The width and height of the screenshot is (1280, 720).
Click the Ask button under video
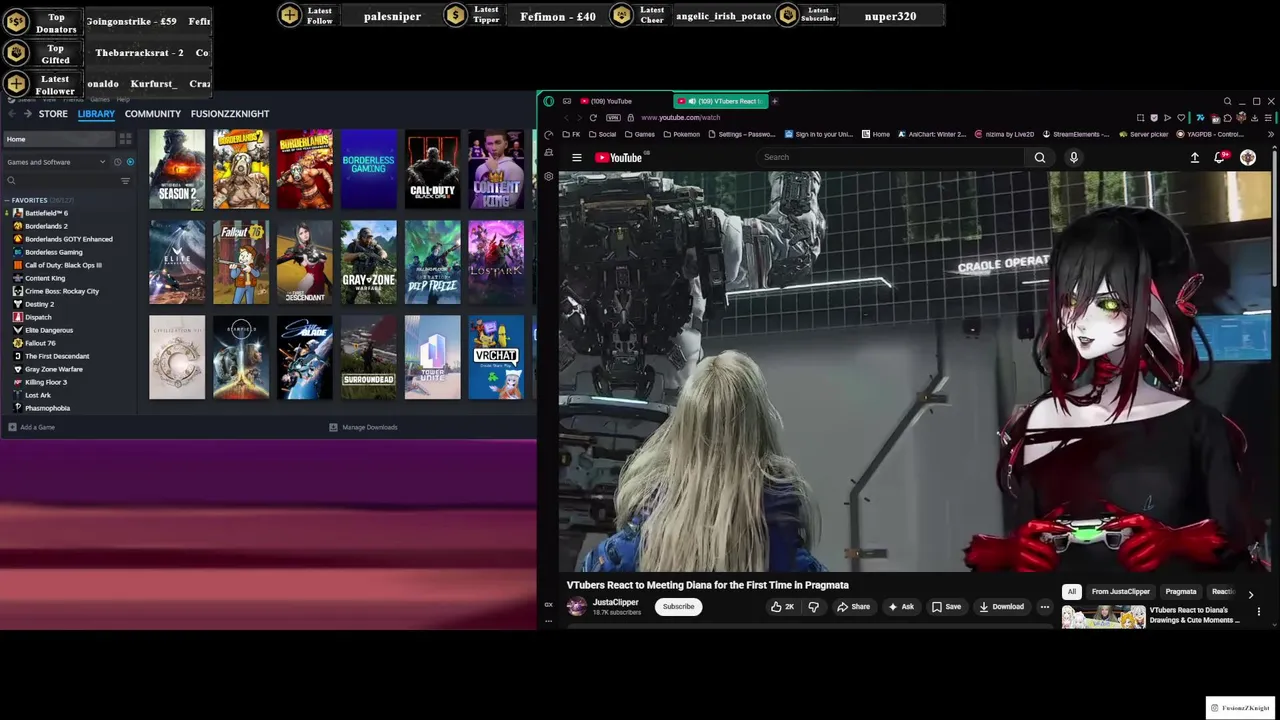pos(901,606)
